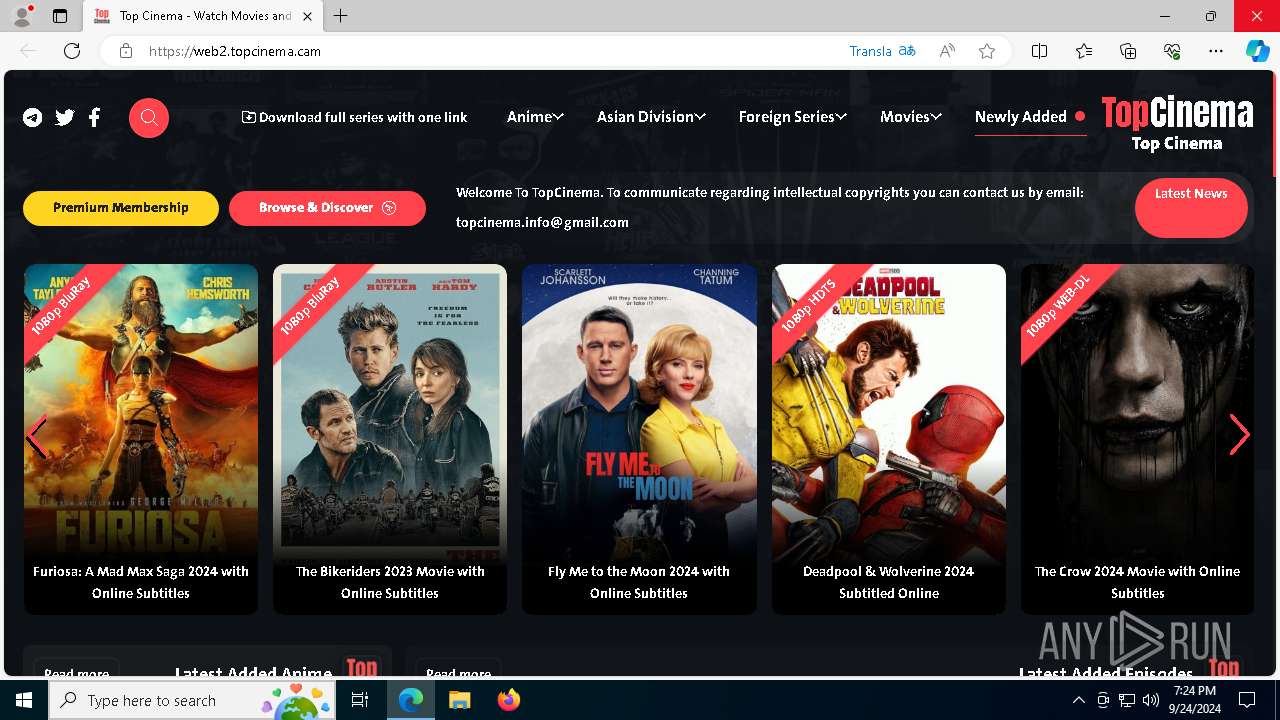Click the Edge taskbar icon
This screenshot has height=720, width=1280.
point(411,700)
